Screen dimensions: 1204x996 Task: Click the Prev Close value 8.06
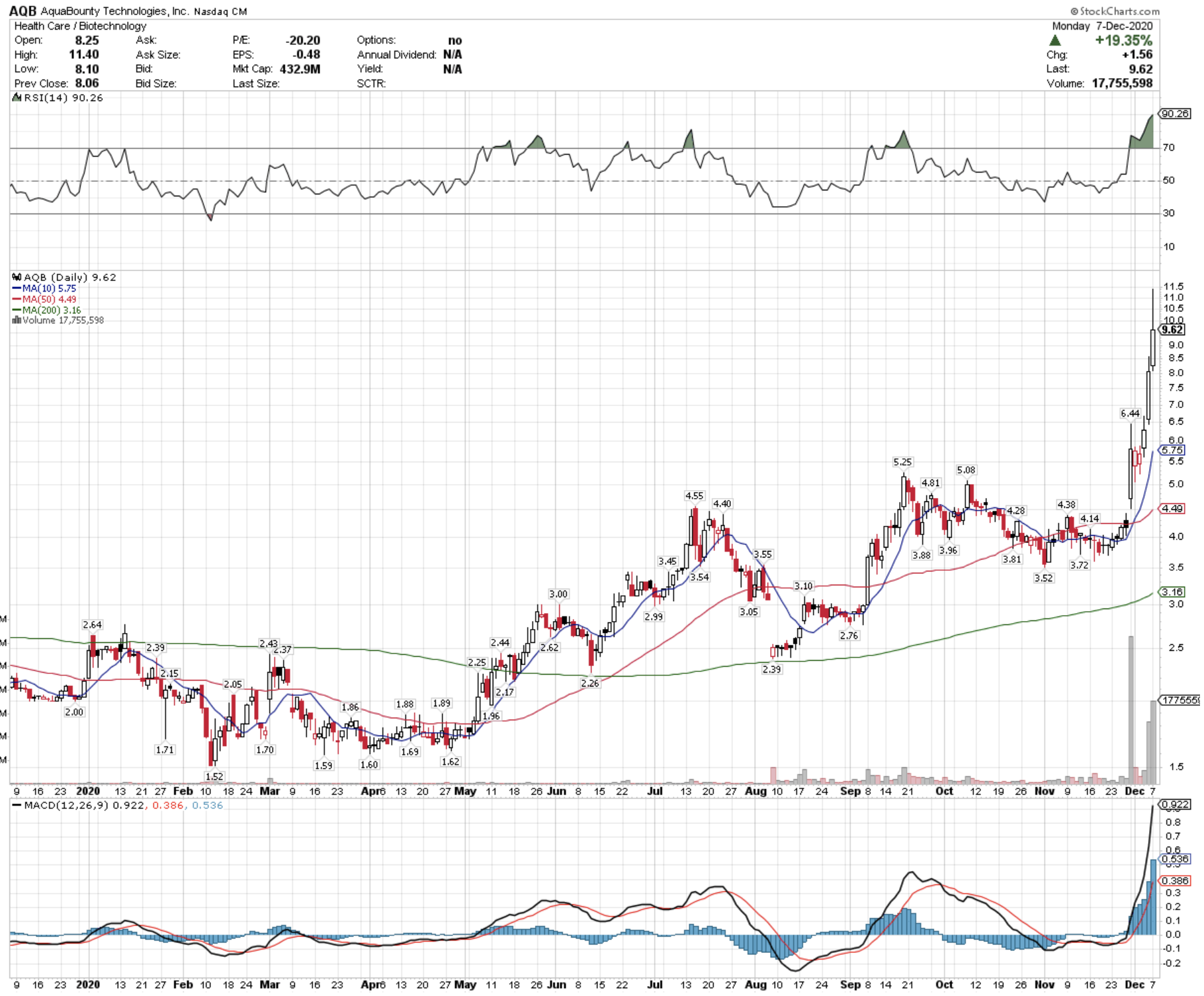pos(87,83)
